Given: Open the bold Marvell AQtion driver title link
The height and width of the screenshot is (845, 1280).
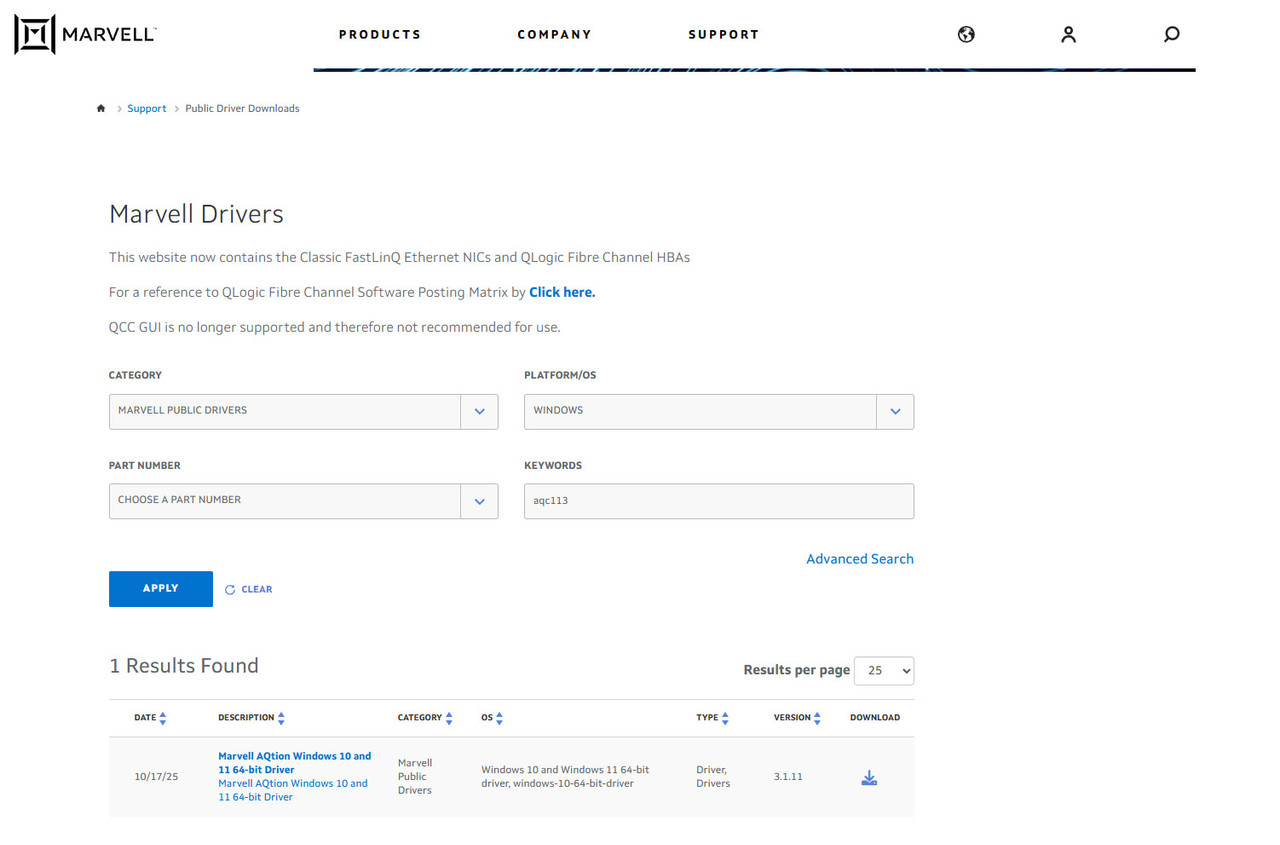Looking at the screenshot, I should click(x=295, y=763).
